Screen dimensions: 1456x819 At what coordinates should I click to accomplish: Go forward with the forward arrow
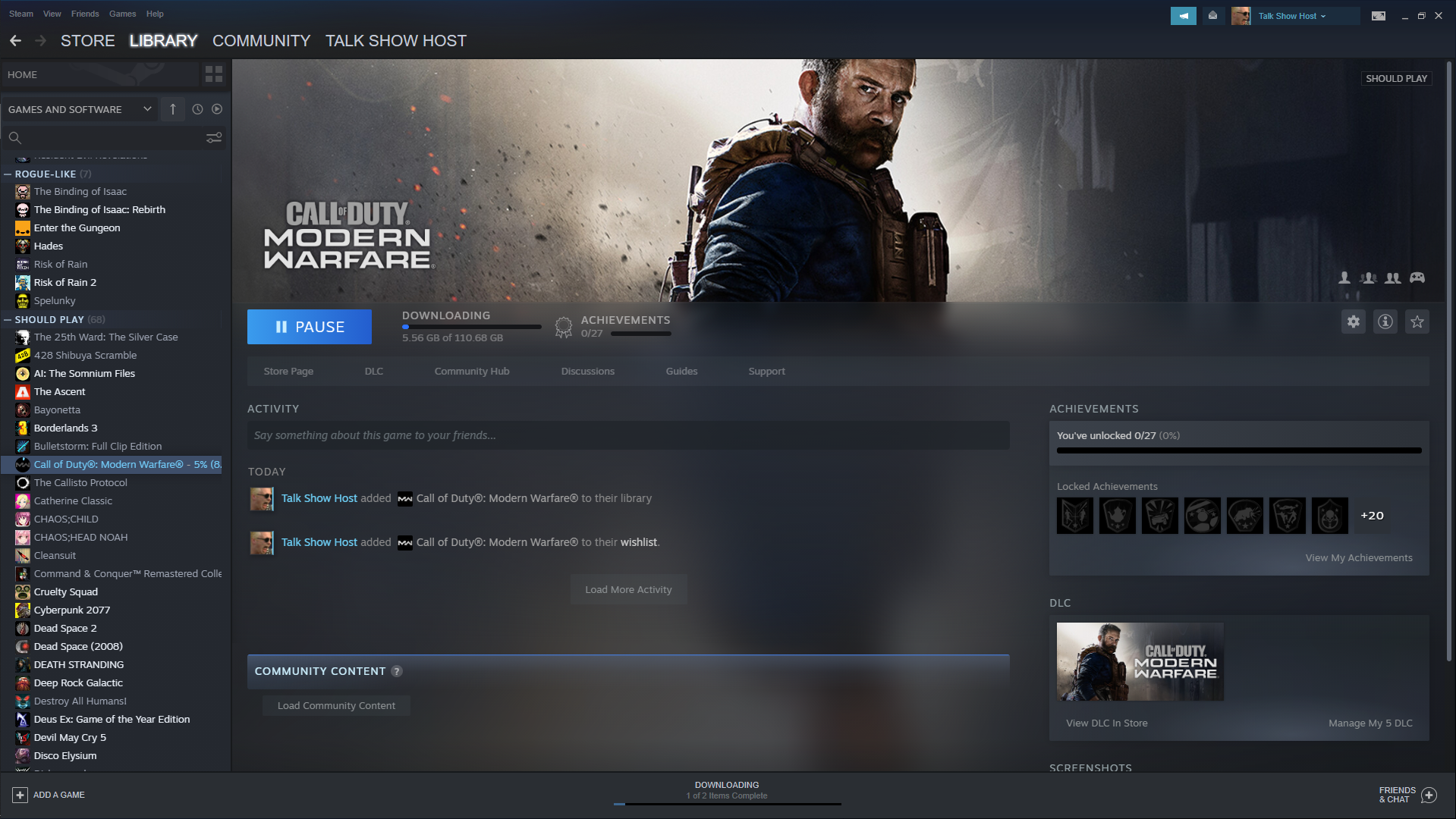(x=41, y=41)
